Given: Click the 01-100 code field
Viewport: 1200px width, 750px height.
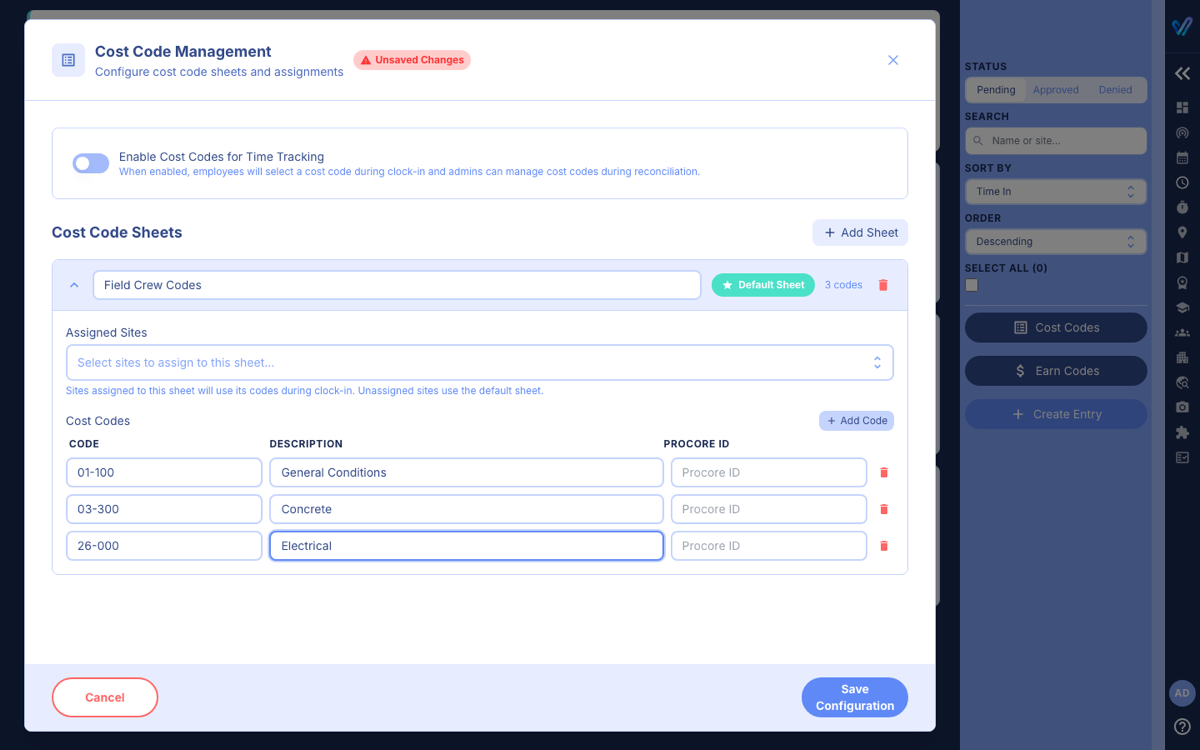Looking at the screenshot, I should [x=164, y=473].
